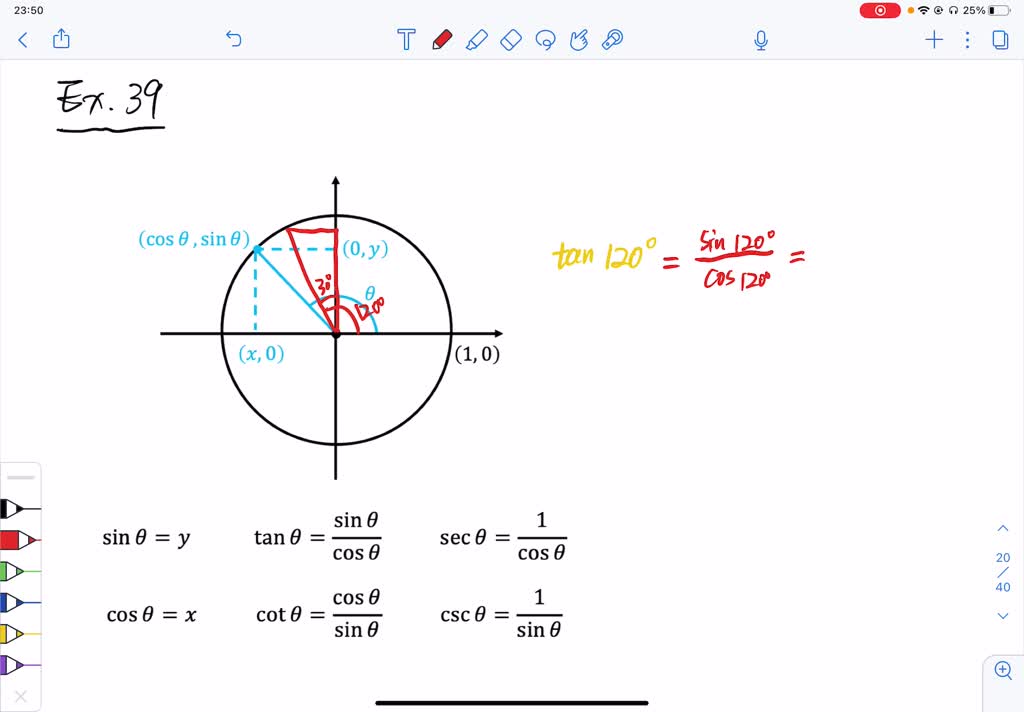
Task: Tap the (0, y) point label
Action: [x=365, y=248]
